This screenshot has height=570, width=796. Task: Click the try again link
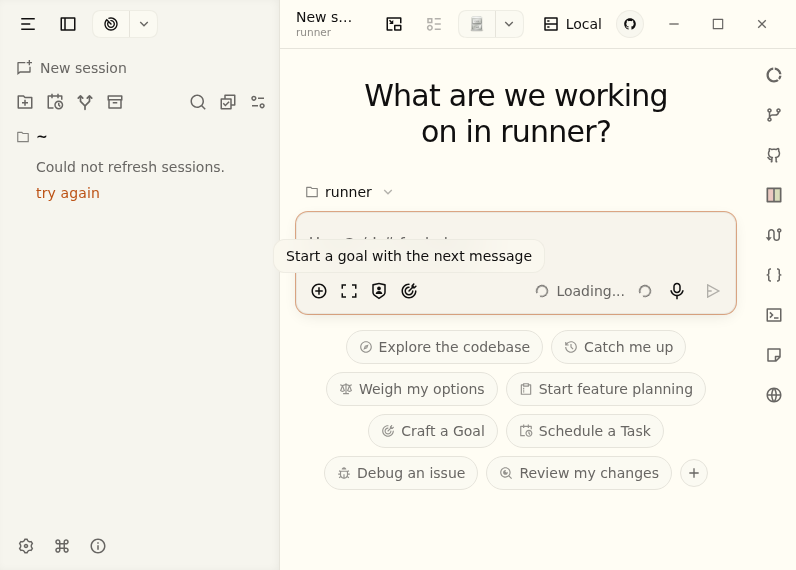[68, 193]
